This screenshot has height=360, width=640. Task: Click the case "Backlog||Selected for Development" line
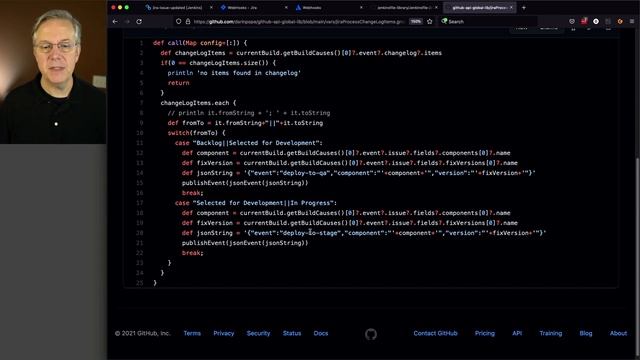click(249, 143)
